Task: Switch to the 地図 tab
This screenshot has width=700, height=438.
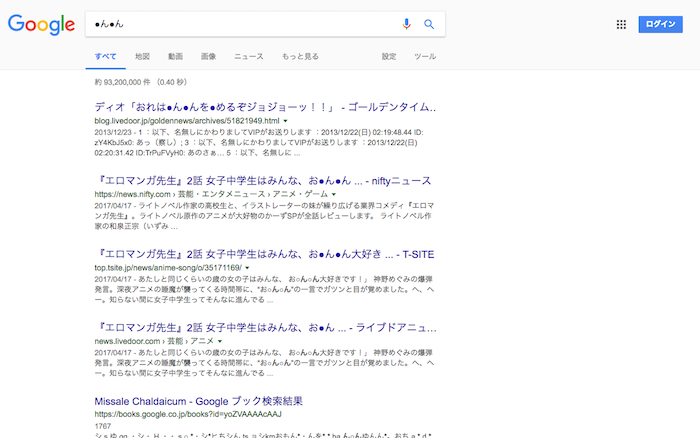Action: click(x=142, y=57)
